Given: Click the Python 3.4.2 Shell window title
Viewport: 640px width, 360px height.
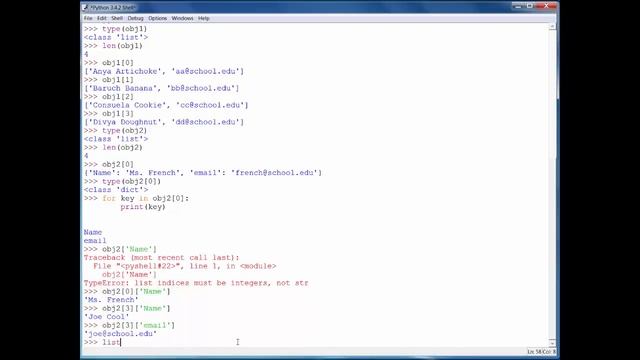Looking at the screenshot, I should pyautogui.click(x=113, y=7).
